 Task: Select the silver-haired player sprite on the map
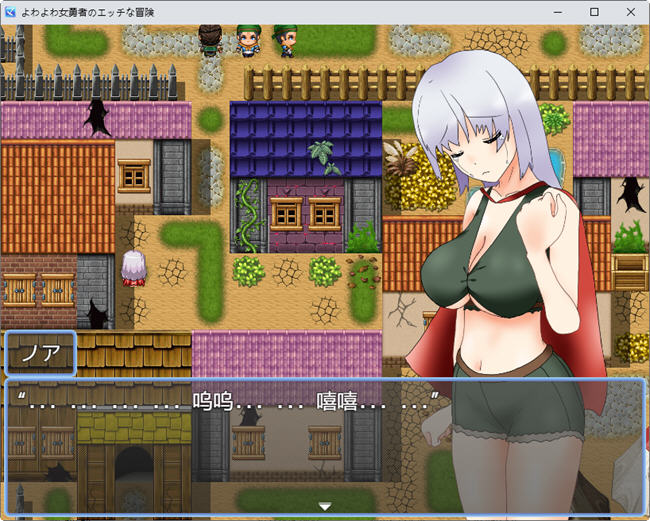pyautogui.click(x=132, y=269)
